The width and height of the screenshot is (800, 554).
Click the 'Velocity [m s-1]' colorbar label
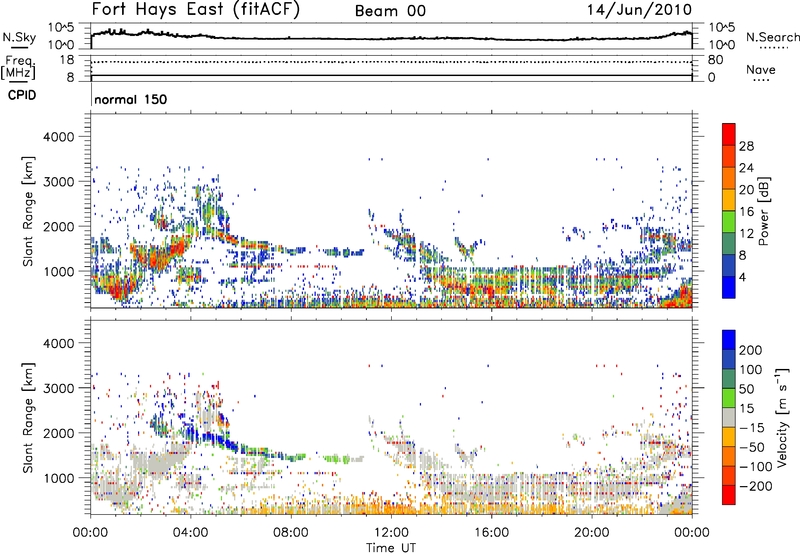click(x=782, y=417)
